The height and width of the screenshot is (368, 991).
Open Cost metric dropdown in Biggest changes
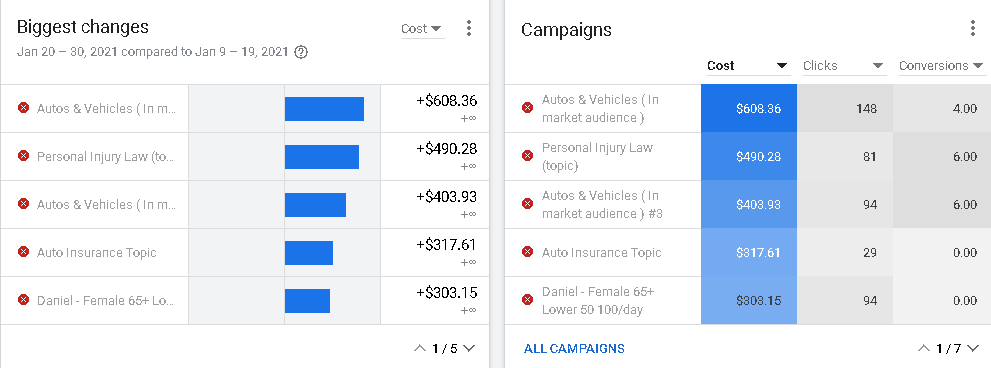(x=422, y=29)
